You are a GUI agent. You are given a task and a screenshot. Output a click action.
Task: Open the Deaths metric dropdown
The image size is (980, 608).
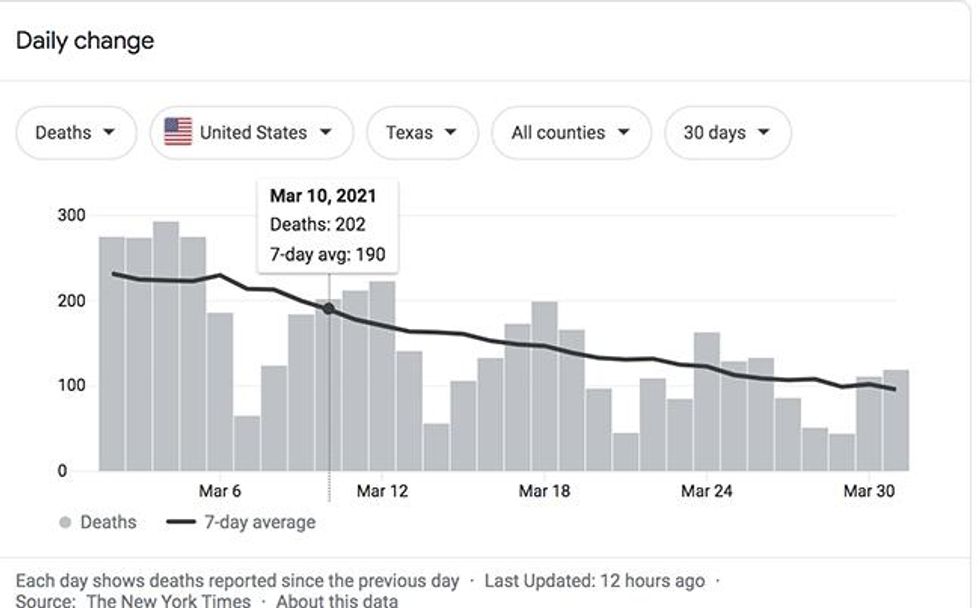point(75,133)
